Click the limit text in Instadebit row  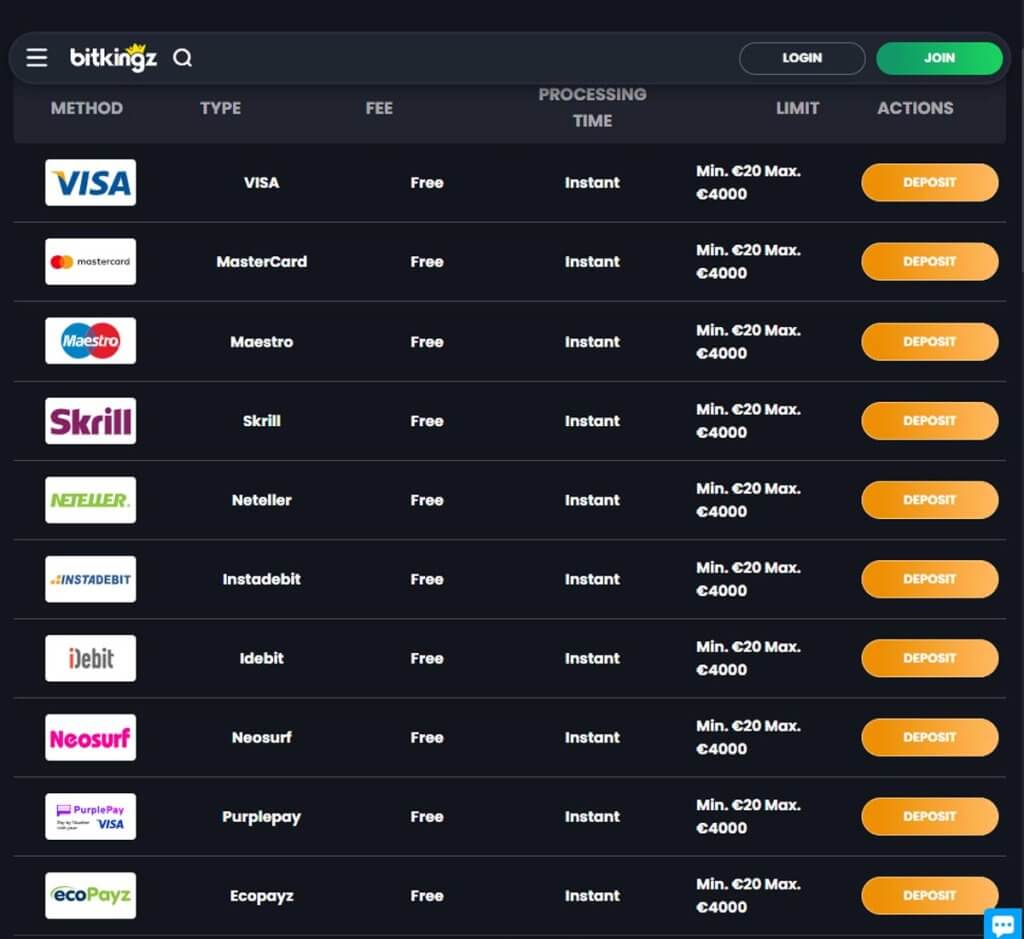tap(748, 579)
